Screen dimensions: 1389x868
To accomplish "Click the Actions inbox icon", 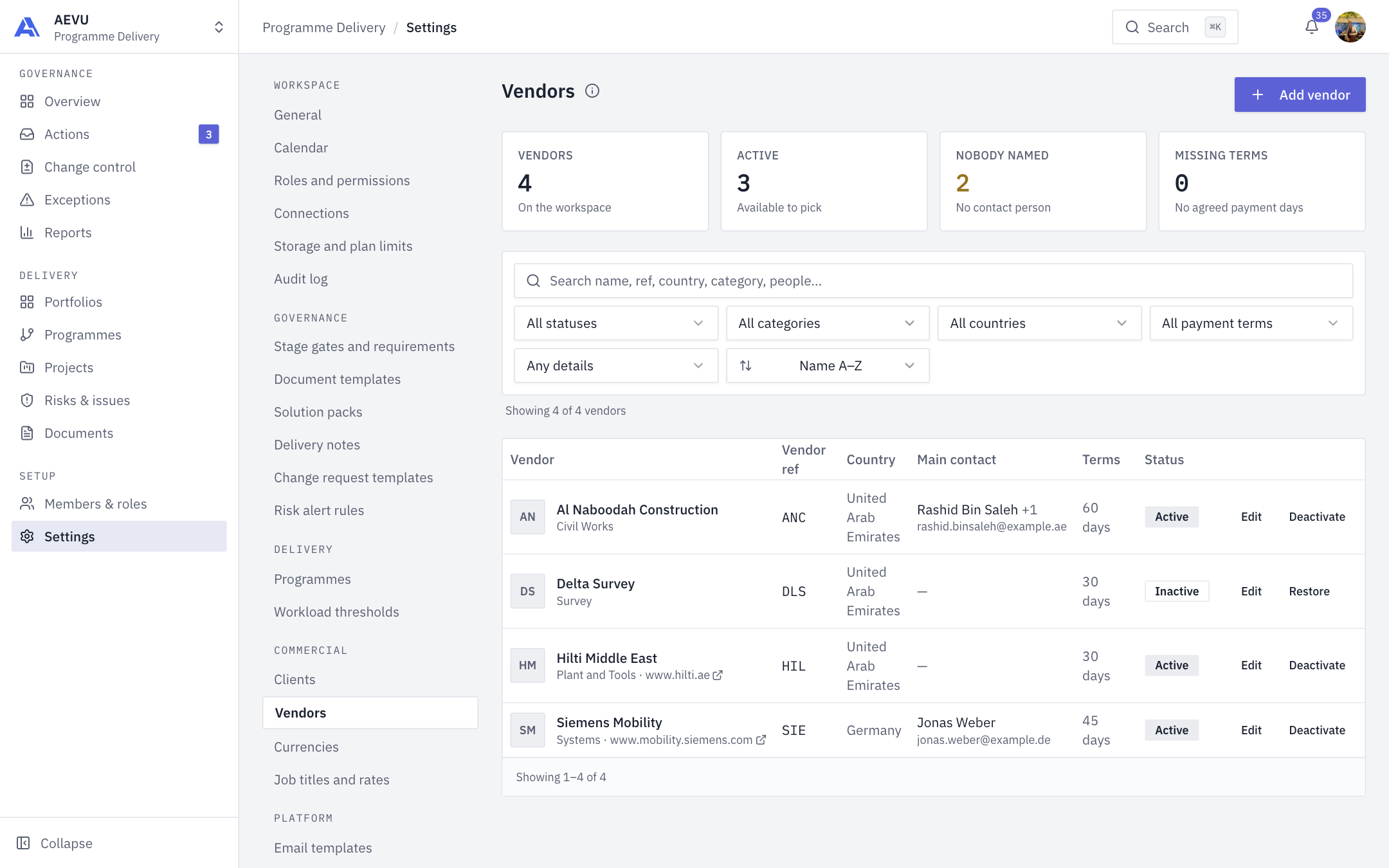I will point(27,134).
